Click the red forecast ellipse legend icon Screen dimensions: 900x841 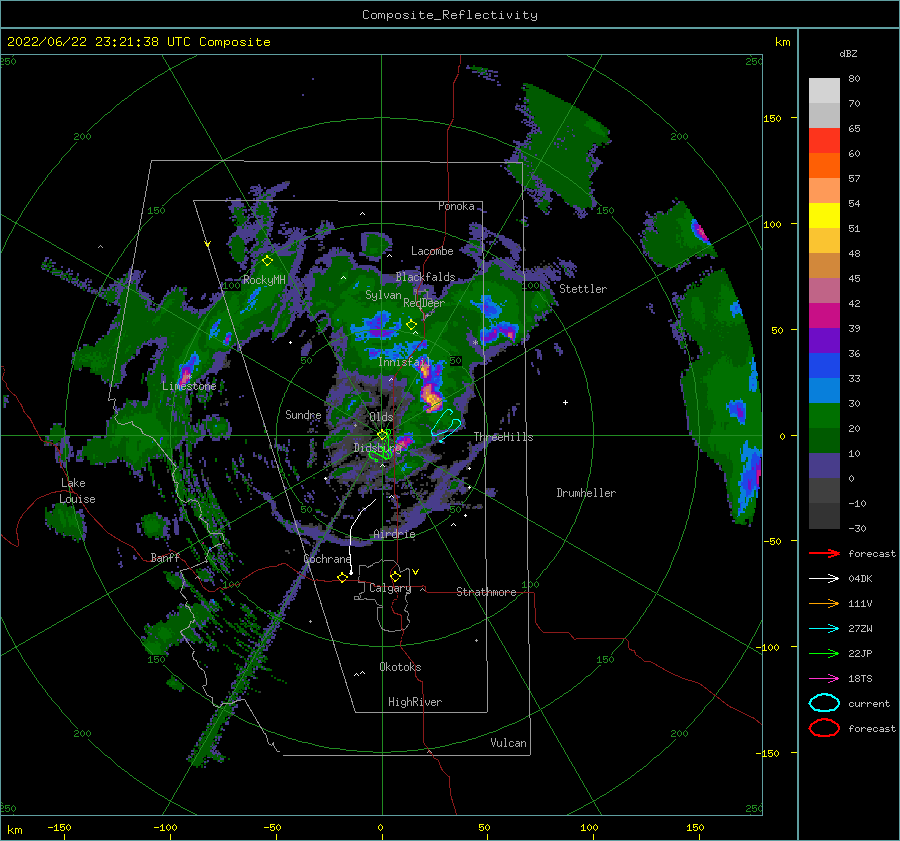pyautogui.click(x=824, y=728)
